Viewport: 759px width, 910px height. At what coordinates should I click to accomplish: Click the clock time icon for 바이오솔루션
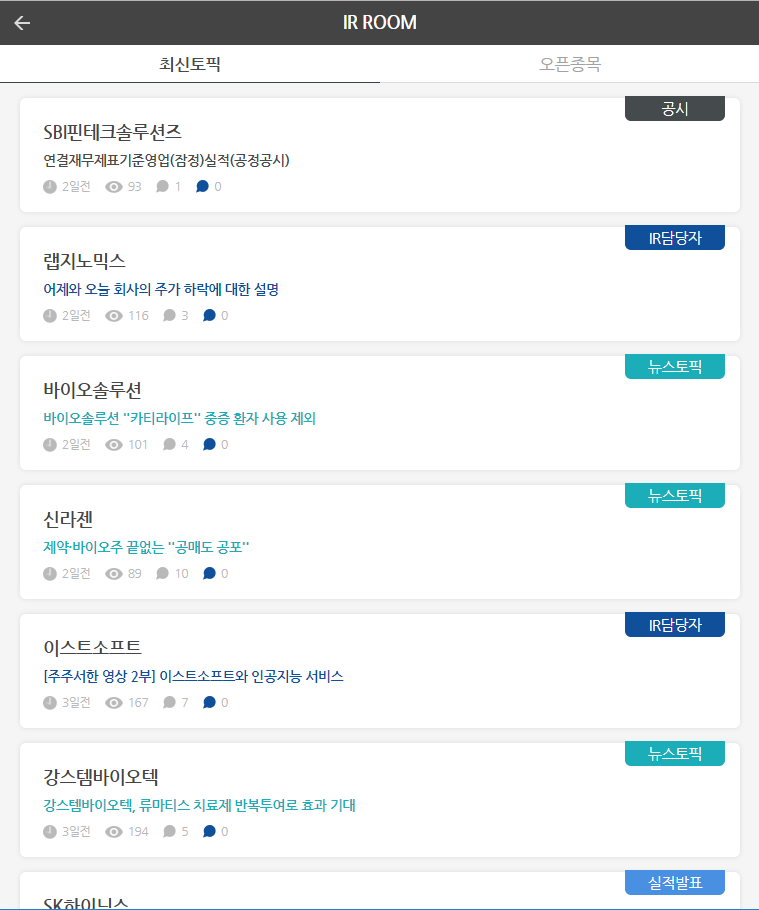(50, 445)
